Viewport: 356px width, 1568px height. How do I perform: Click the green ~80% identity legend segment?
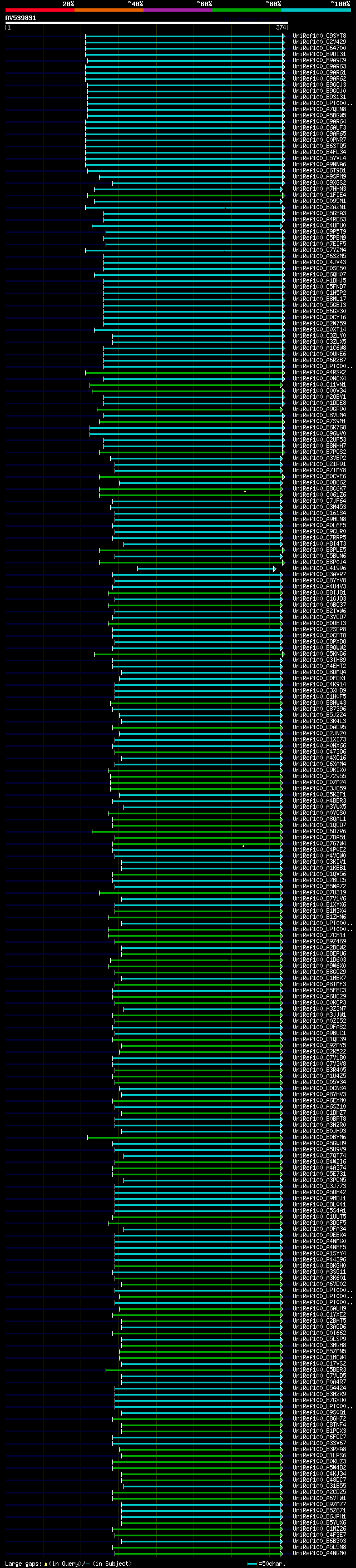pyautogui.click(x=247, y=10)
